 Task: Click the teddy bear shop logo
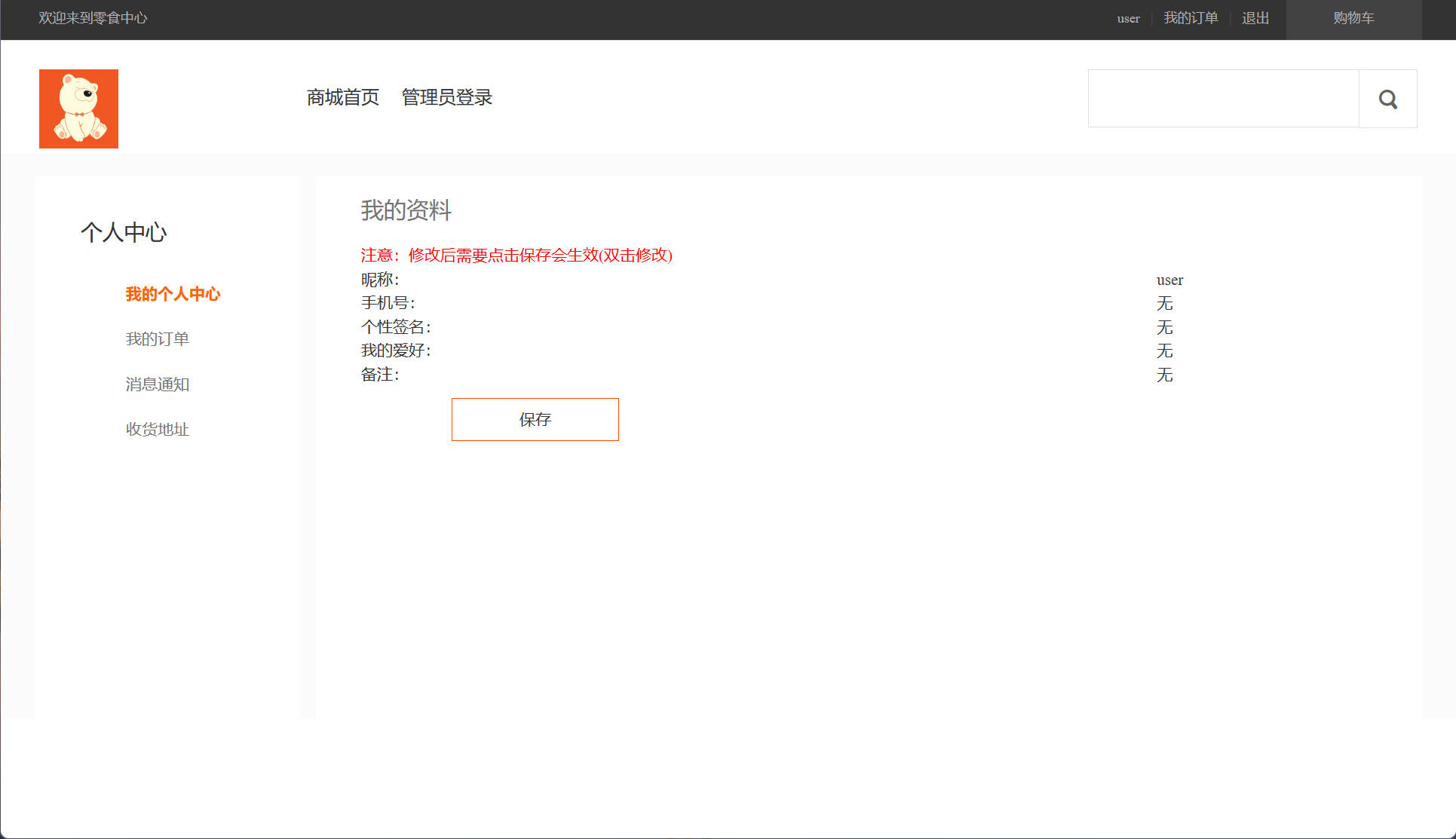click(78, 109)
